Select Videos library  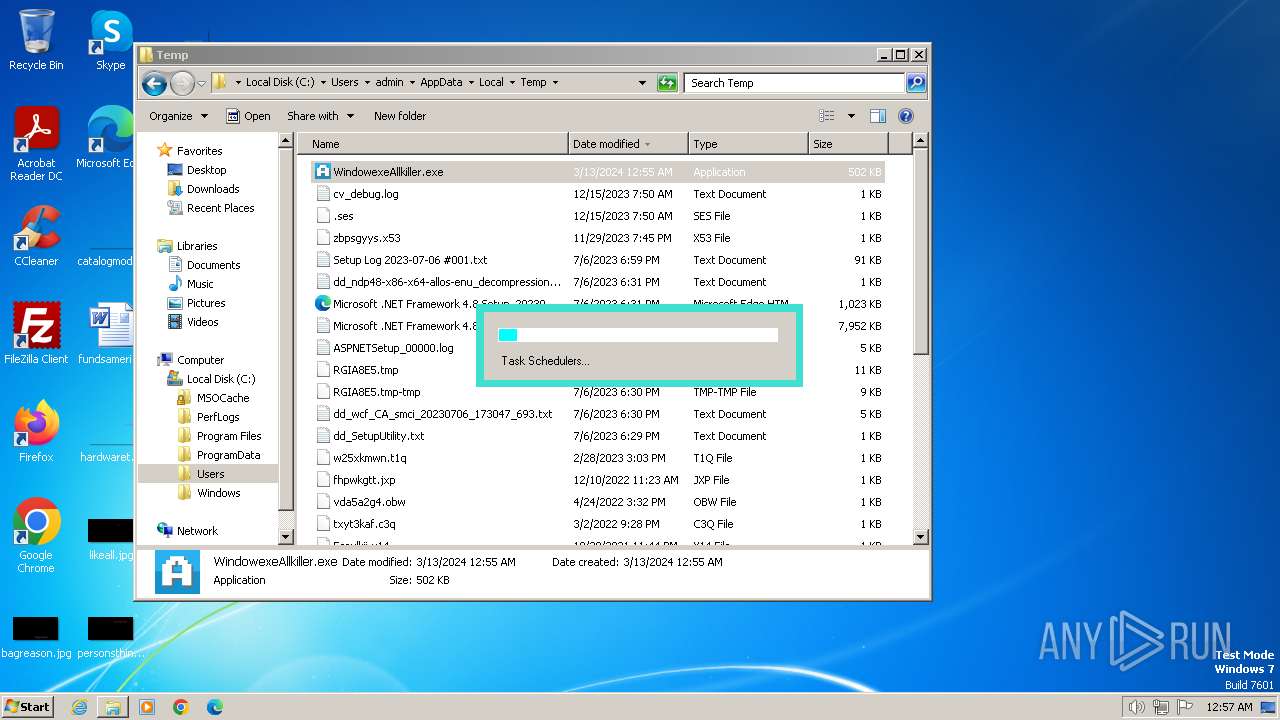point(202,322)
